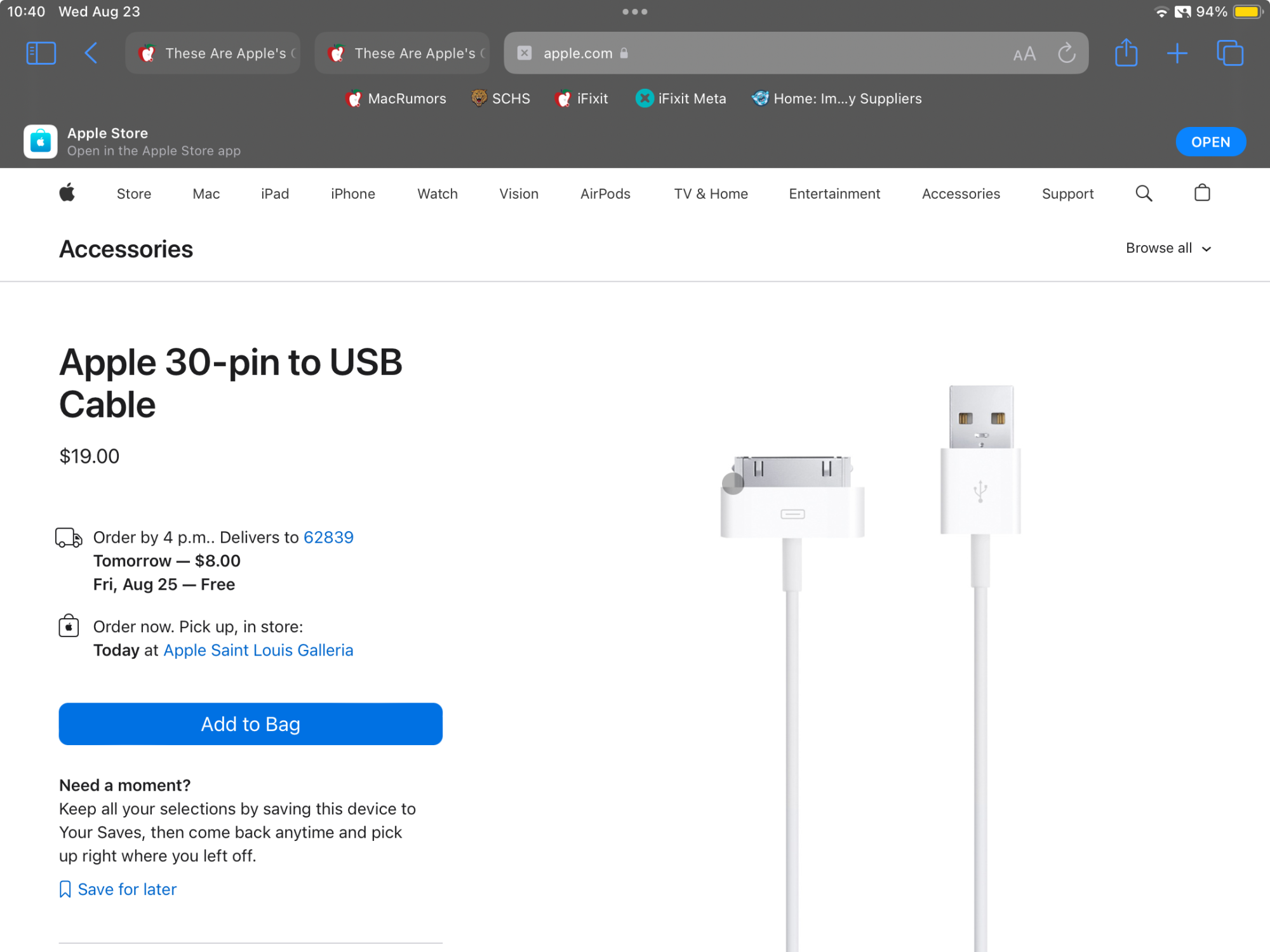1270x952 pixels.
Task: Show all open tabs overview
Action: [x=1230, y=53]
